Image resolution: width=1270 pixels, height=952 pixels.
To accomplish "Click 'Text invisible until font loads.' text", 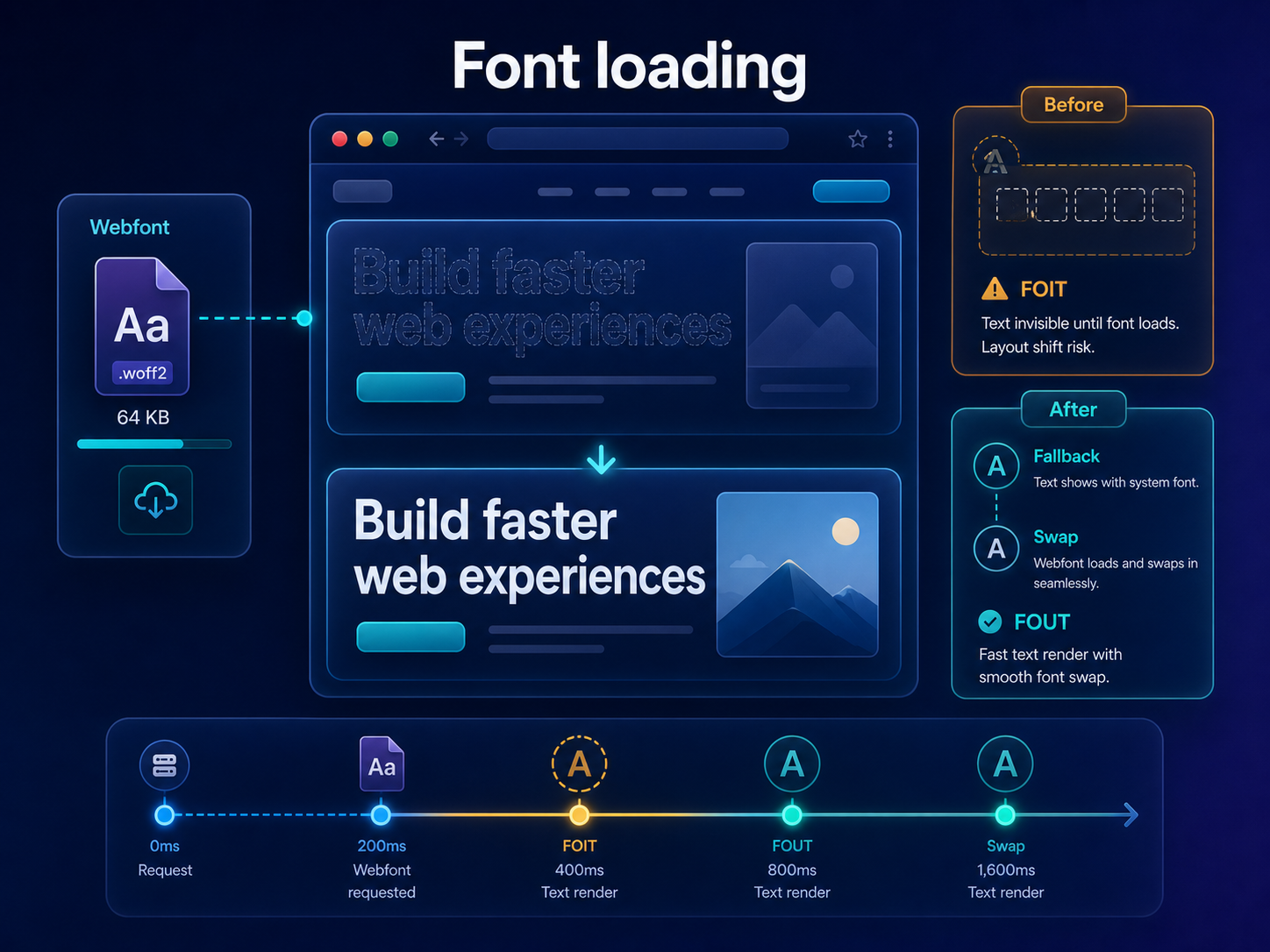I will pos(1080,323).
